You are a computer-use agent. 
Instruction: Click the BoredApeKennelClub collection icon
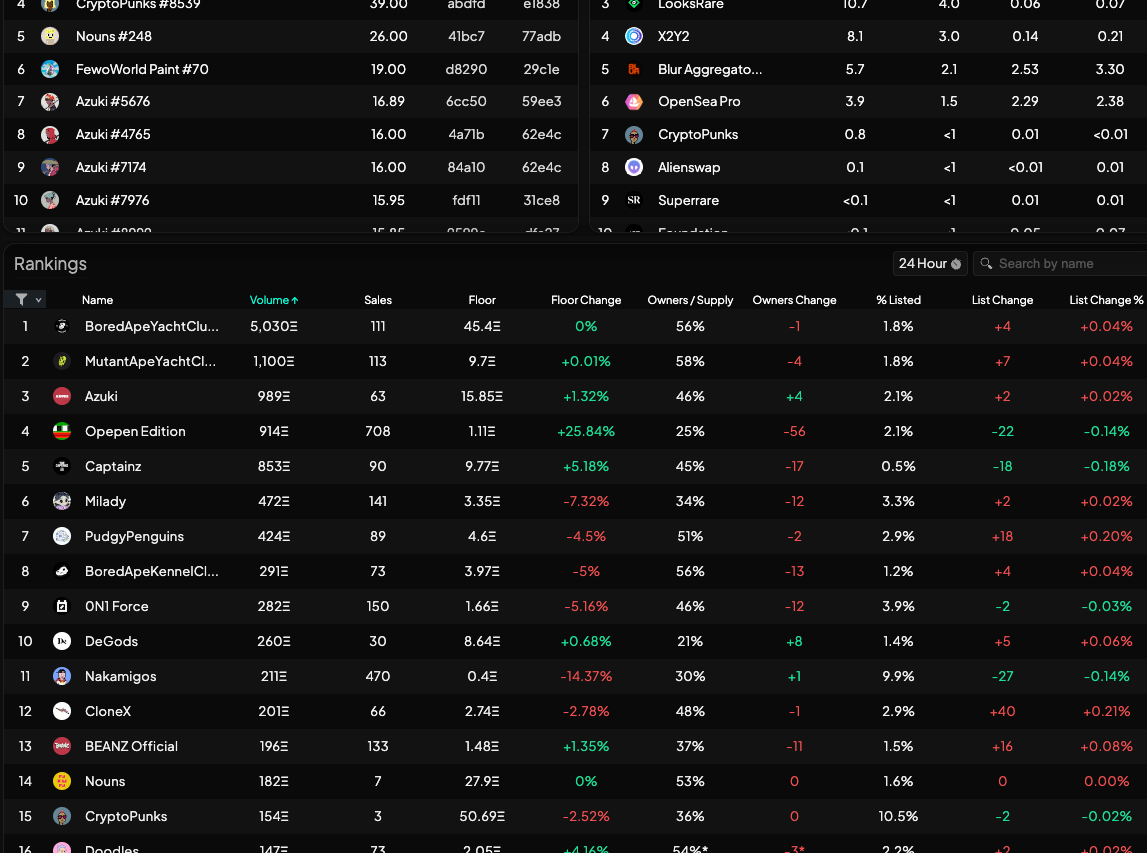tap(61, 571)
